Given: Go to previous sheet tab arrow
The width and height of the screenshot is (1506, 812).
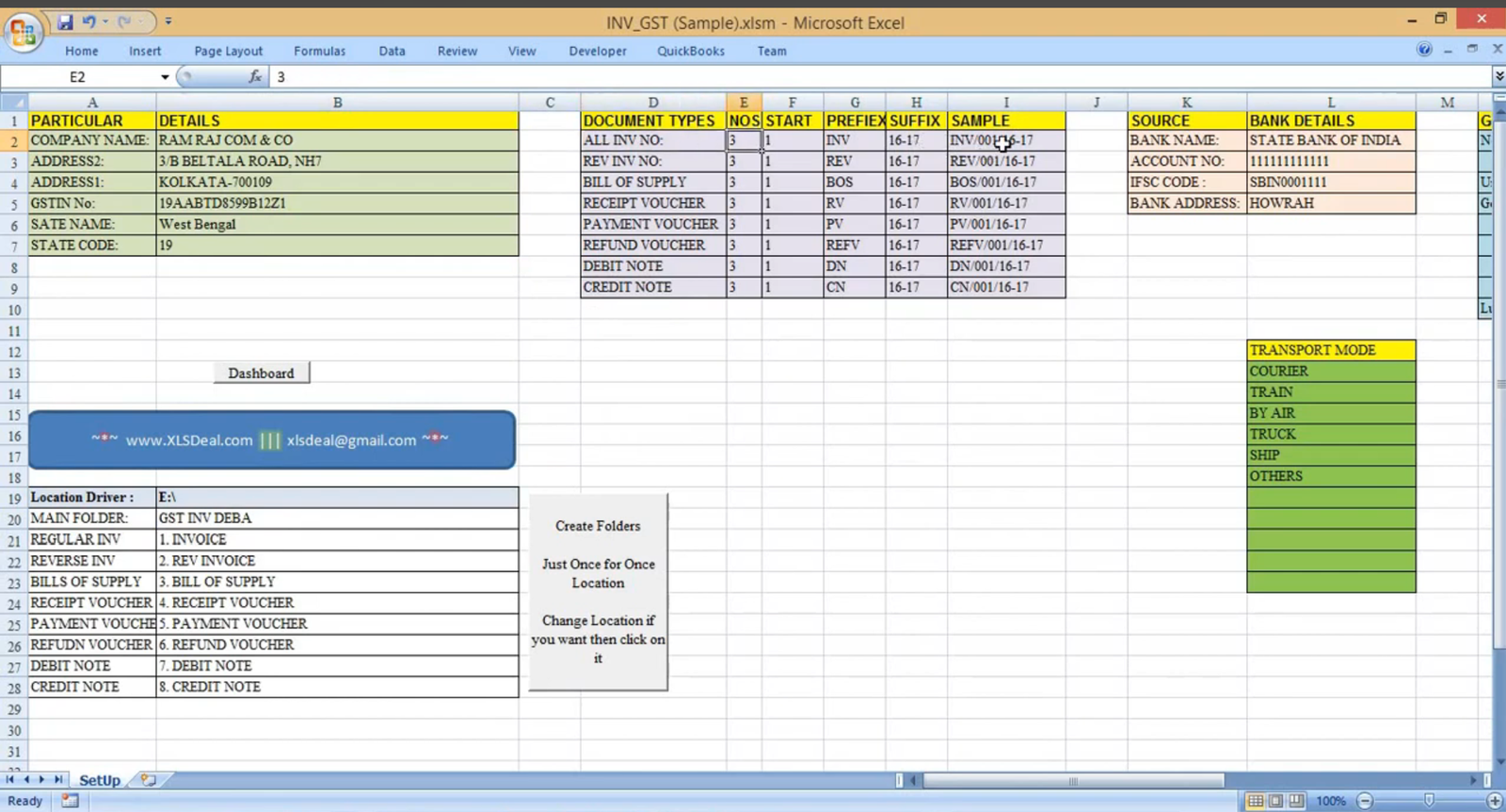Looking at the screenshot, I should coord(26,780).
